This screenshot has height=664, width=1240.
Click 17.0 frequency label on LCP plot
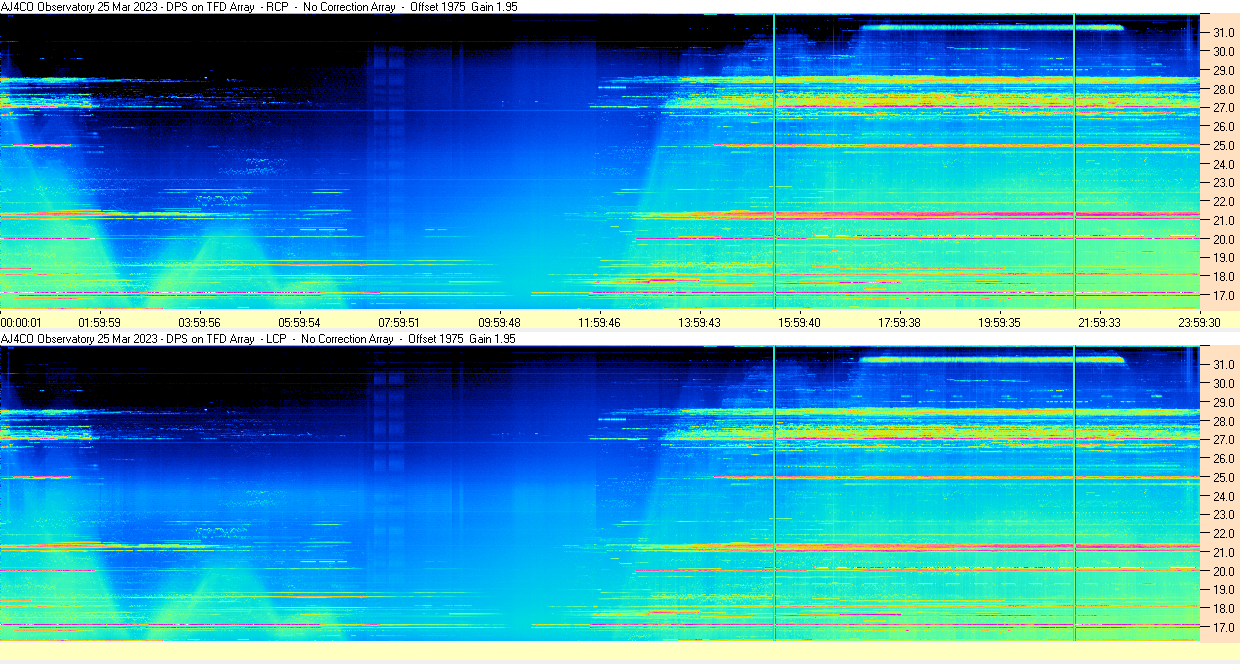[x=1224, y=628]
